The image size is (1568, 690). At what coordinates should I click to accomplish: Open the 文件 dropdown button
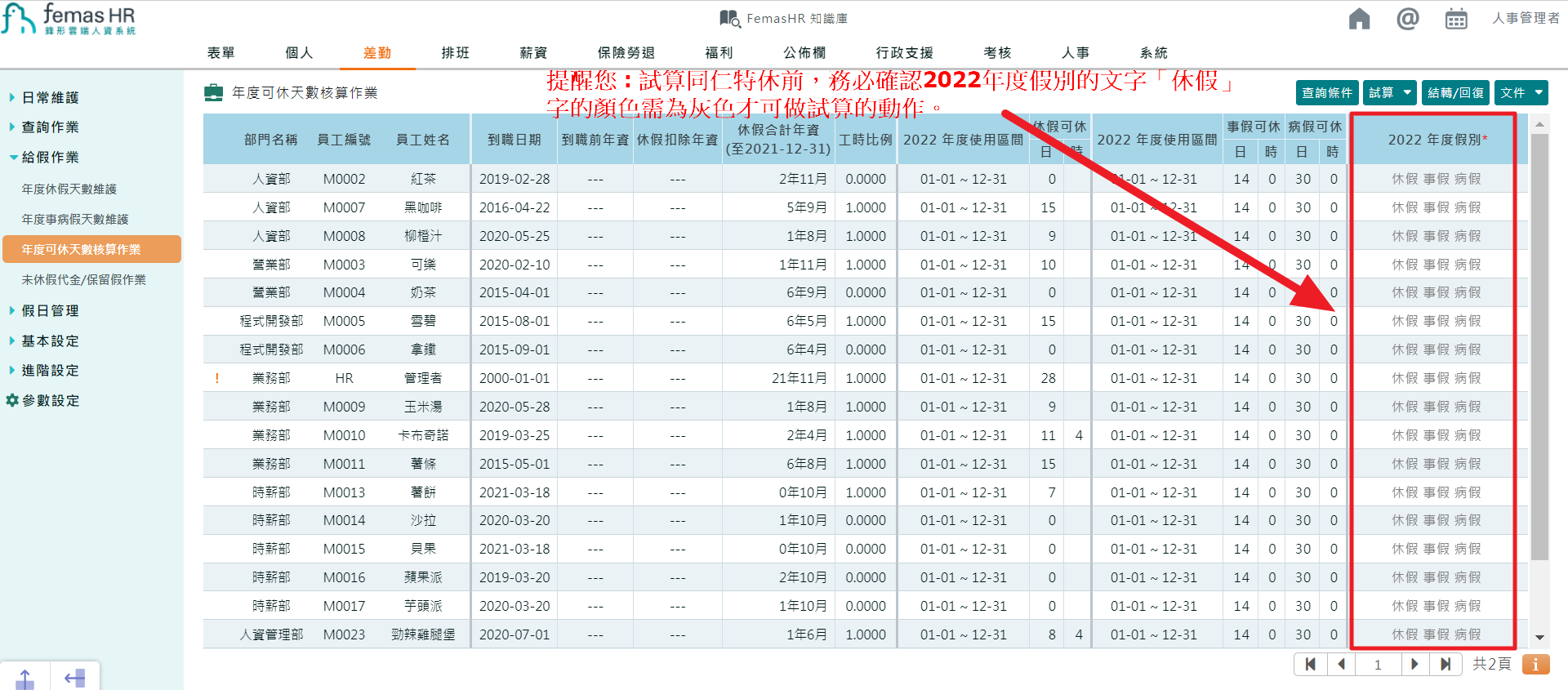click(x=1521, y=92)
